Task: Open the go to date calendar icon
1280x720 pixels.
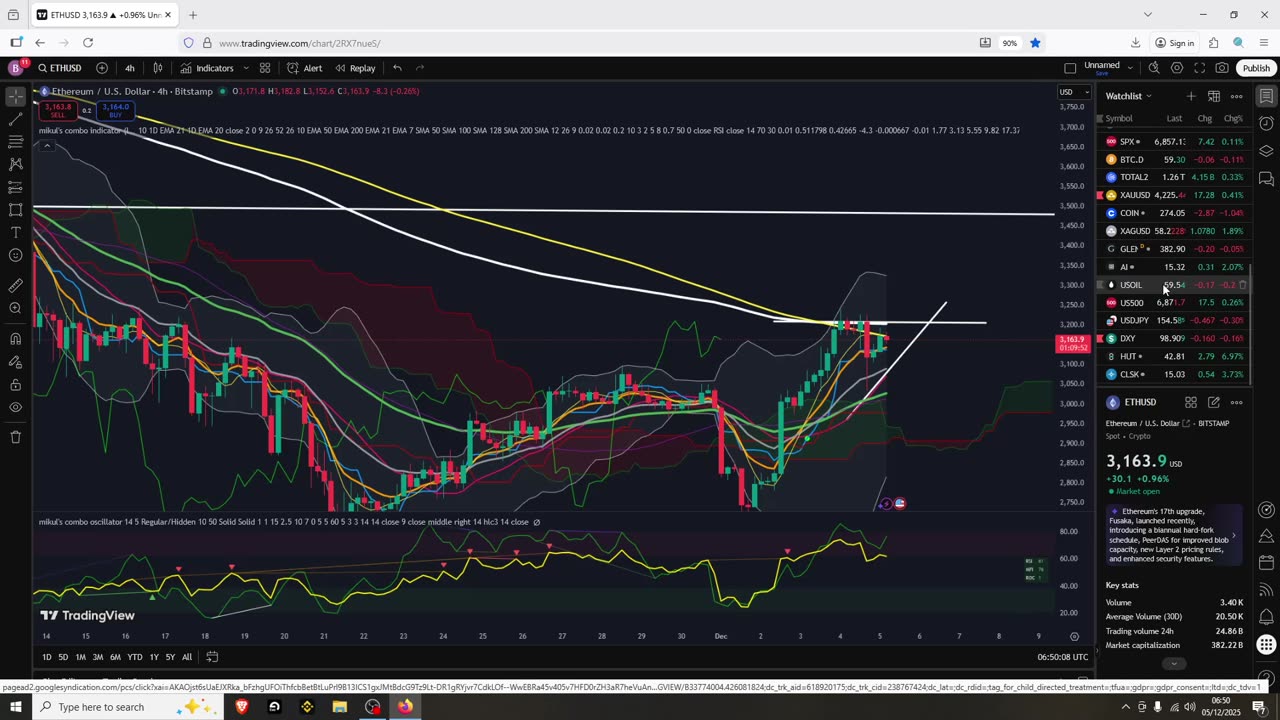Action: coord(212,657)
